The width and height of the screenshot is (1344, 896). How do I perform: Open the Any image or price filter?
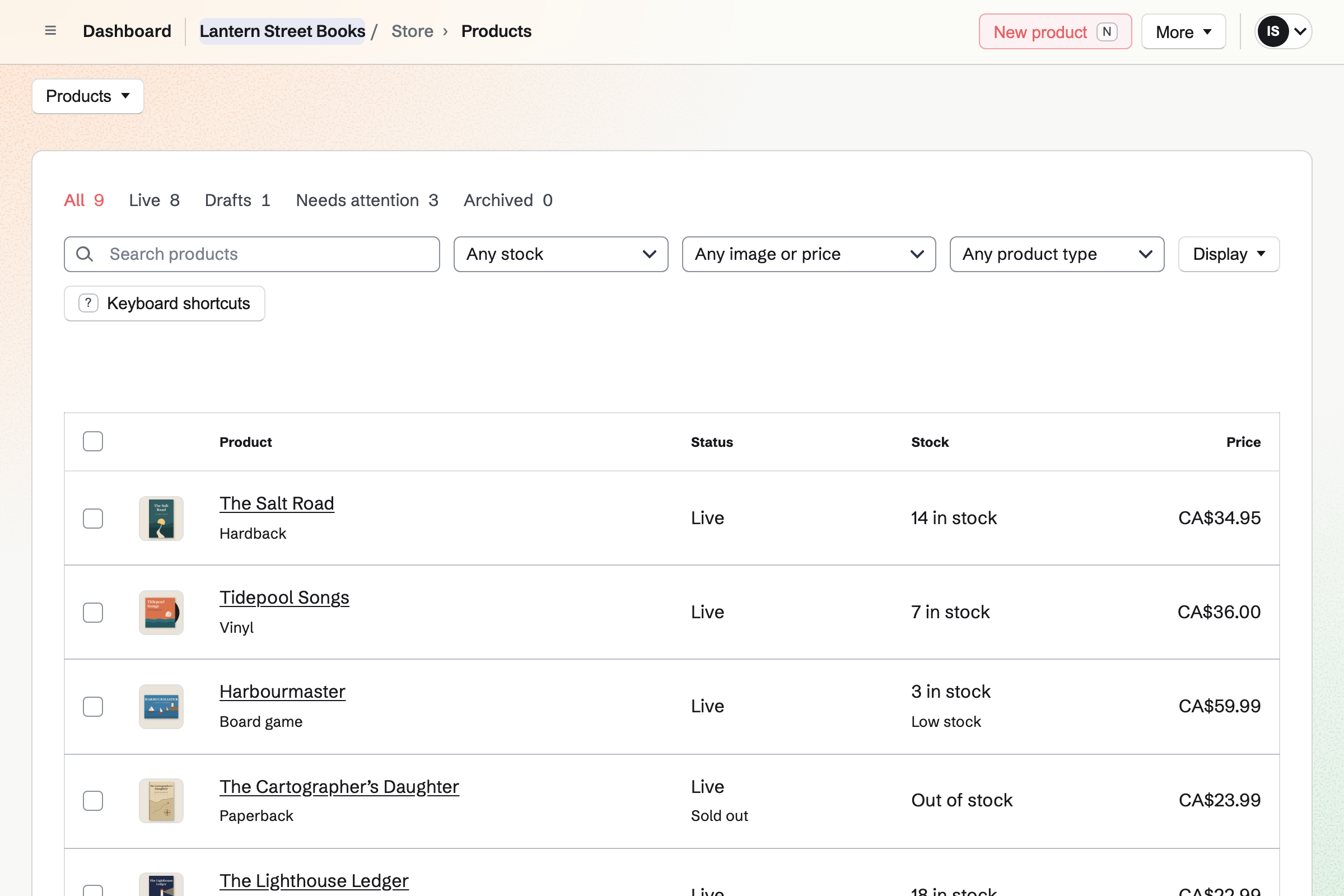tap(809, 254)
